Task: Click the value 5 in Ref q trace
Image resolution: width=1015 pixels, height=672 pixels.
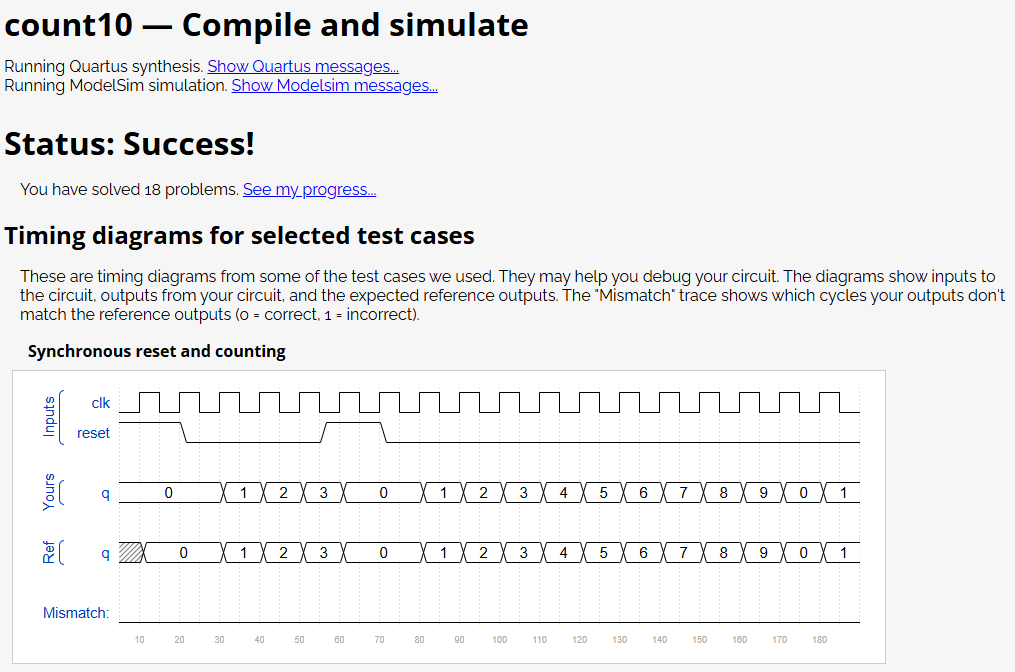Action: click(x=603, y=553)
